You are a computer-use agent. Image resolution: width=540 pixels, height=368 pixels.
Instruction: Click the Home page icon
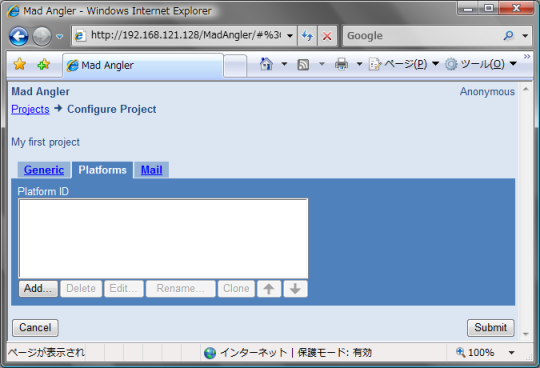[x=266, y=64]
